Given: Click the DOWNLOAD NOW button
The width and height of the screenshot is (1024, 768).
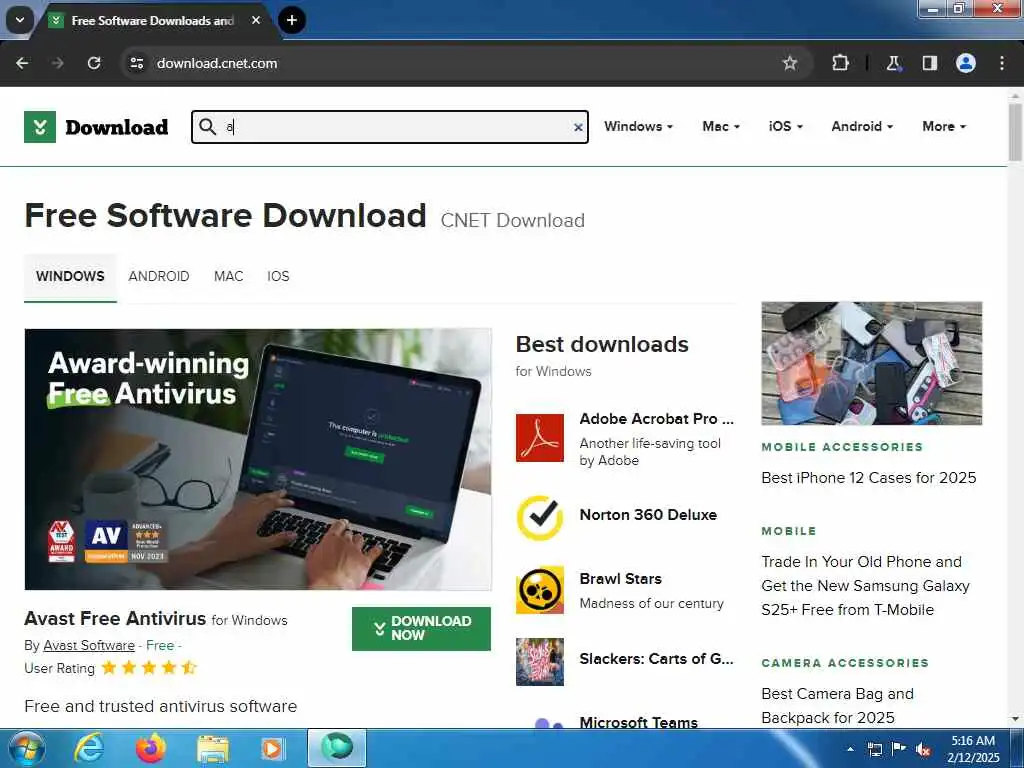Looking at the screenshot, I should pos(421,629).
